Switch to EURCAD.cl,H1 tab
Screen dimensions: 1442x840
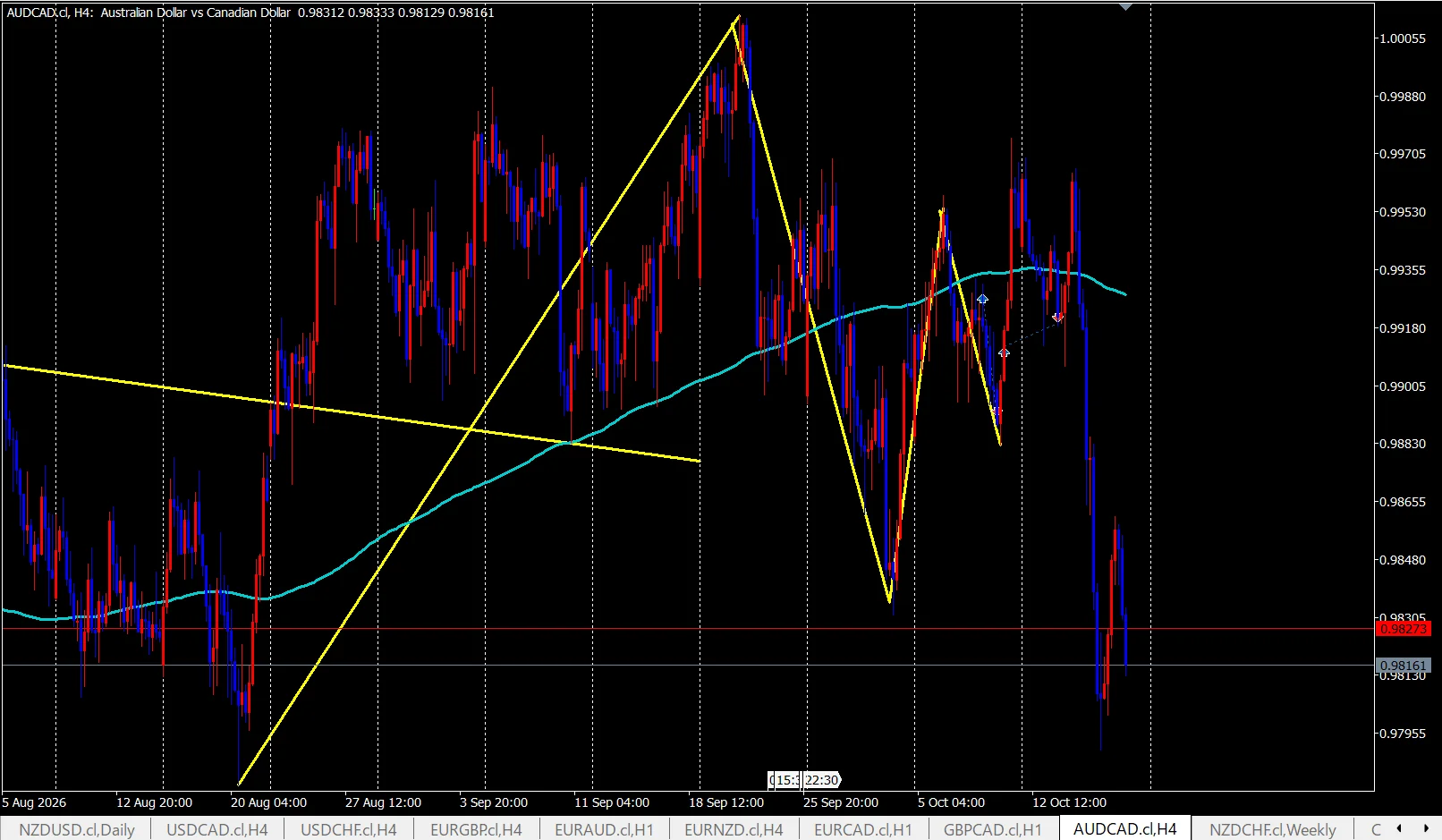[x=863, y=829]
